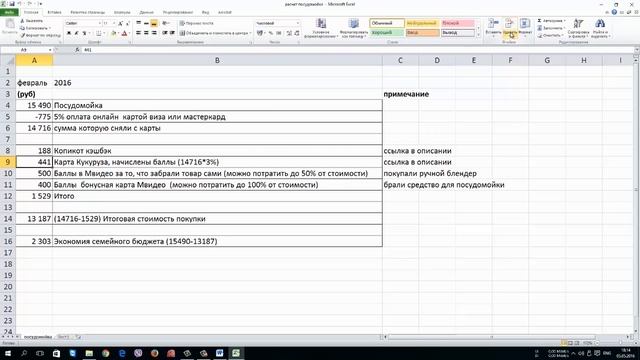Open the fill color dropdown arrow
Image resolution: width=640 pixels, height=360 pixels.
[119, 33]
